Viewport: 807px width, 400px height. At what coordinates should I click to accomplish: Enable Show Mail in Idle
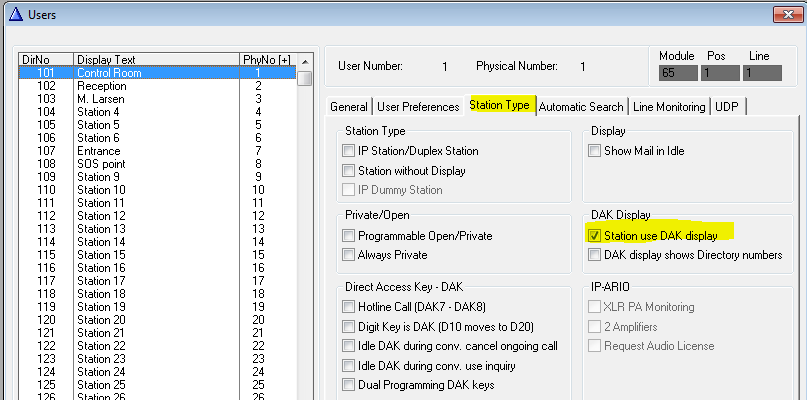click(x=595, y=151)
